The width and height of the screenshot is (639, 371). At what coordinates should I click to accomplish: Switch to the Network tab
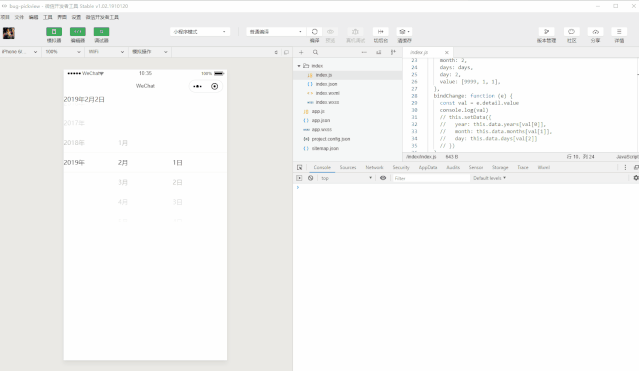click(374, 168)
